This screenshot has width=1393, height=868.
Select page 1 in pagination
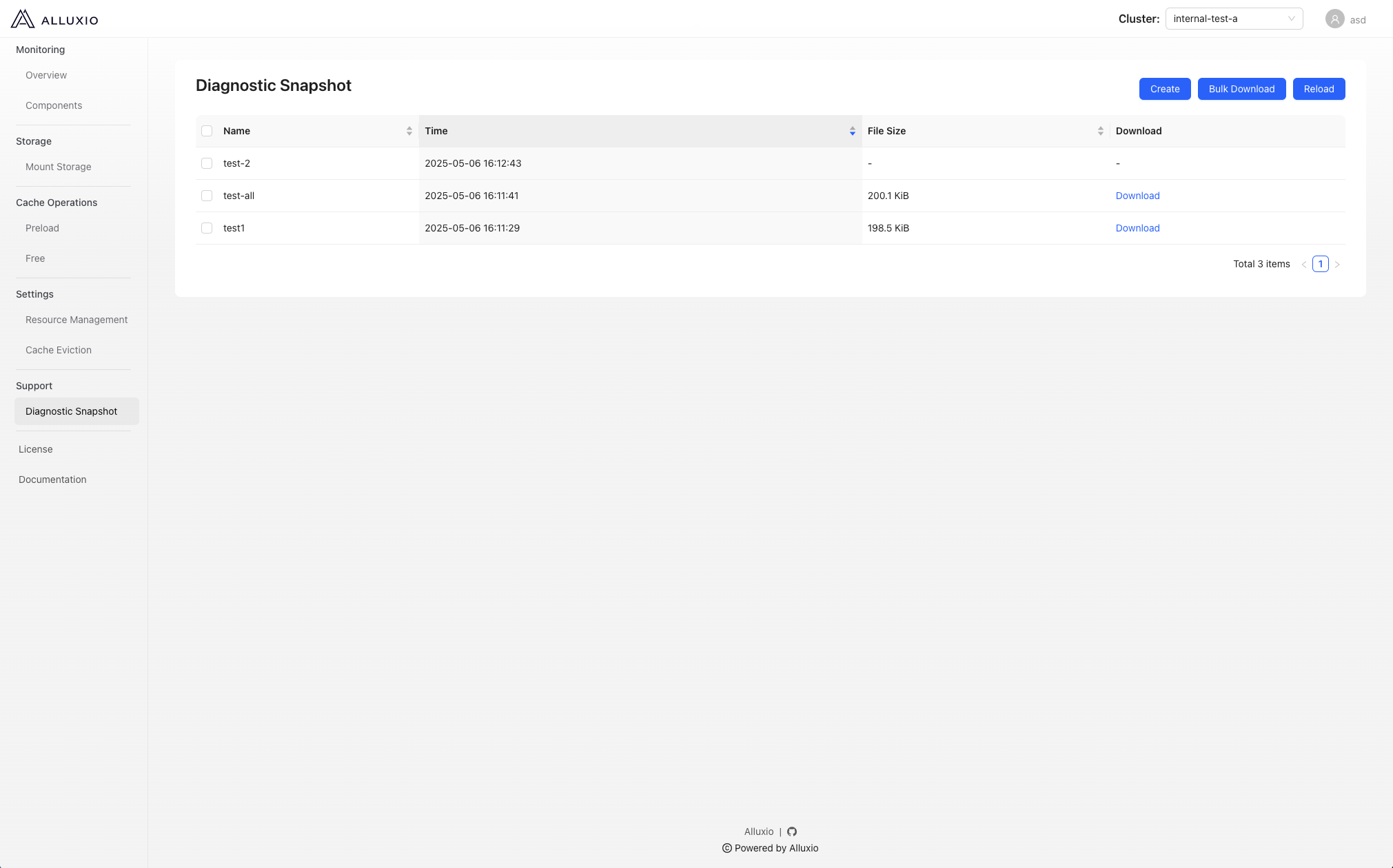[x=1320, y=264]
